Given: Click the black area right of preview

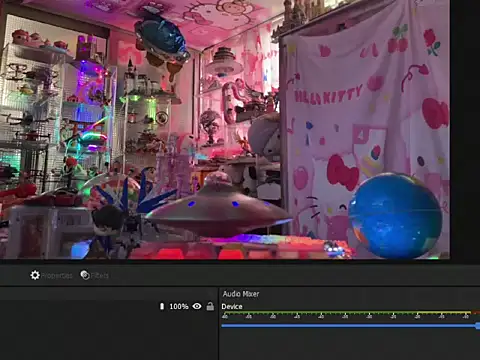Looking at the screenshot, I should pos(465,130).
